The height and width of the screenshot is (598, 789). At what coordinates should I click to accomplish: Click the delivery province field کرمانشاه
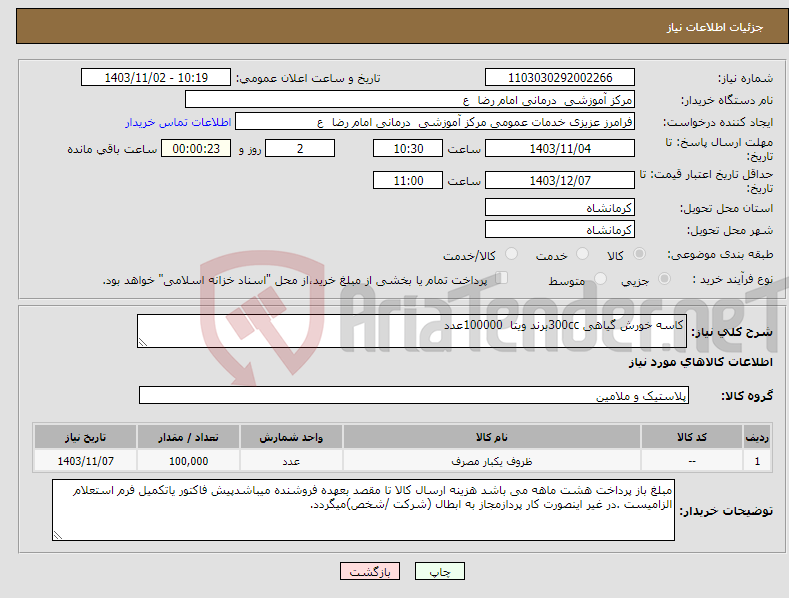(x=560, y=207)
